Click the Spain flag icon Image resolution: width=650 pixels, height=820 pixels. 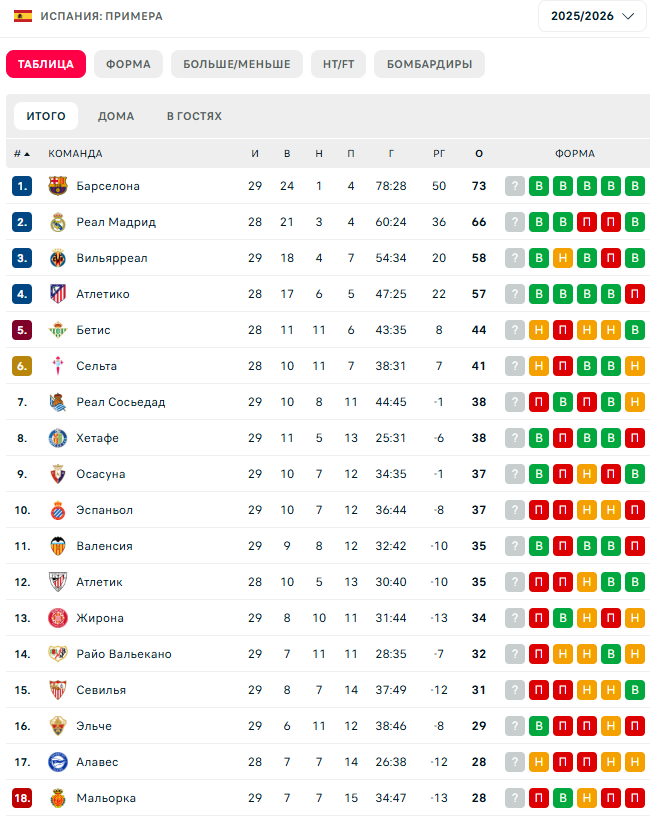tap(23, 16)
